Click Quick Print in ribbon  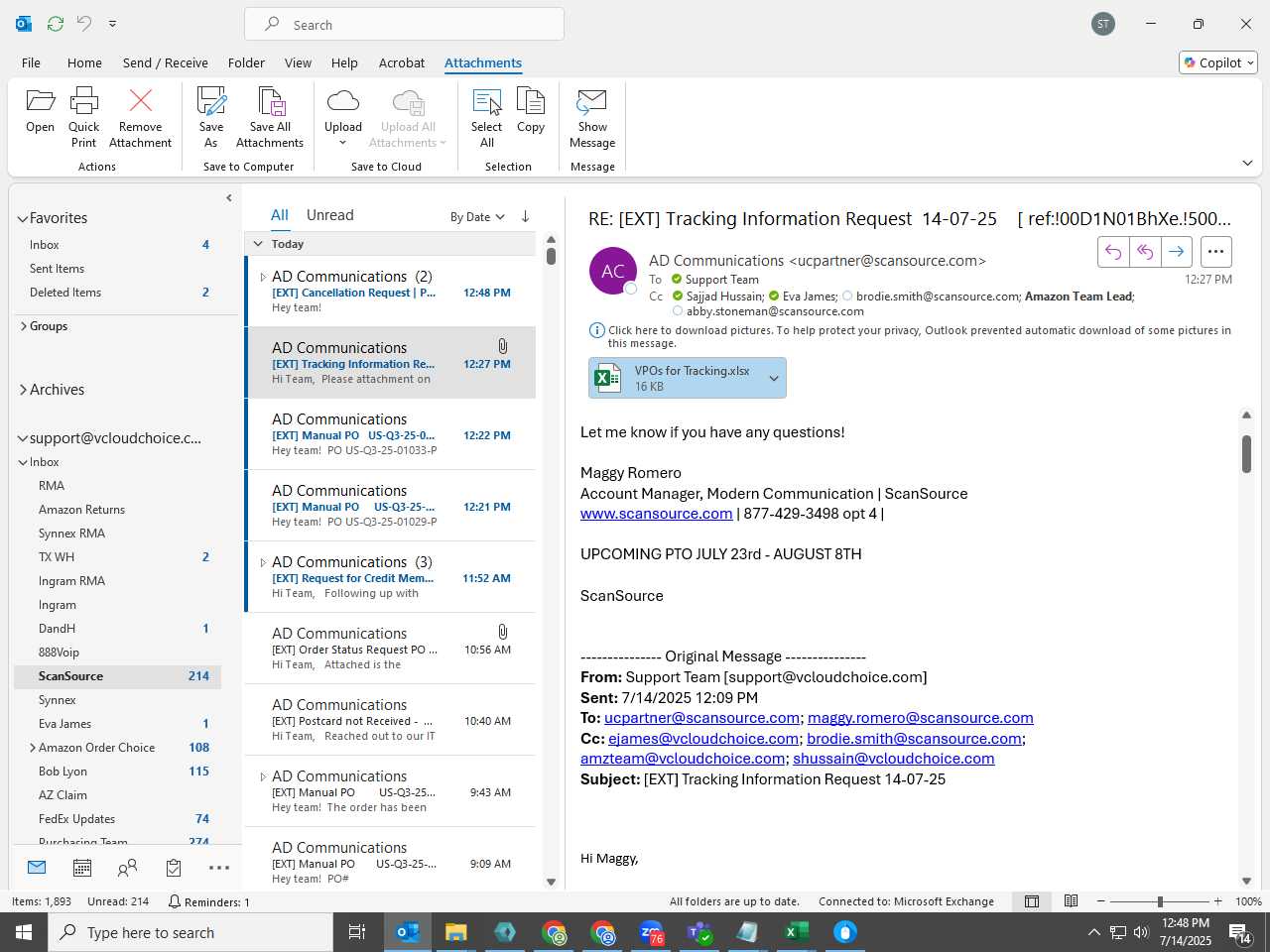(84, 117)
